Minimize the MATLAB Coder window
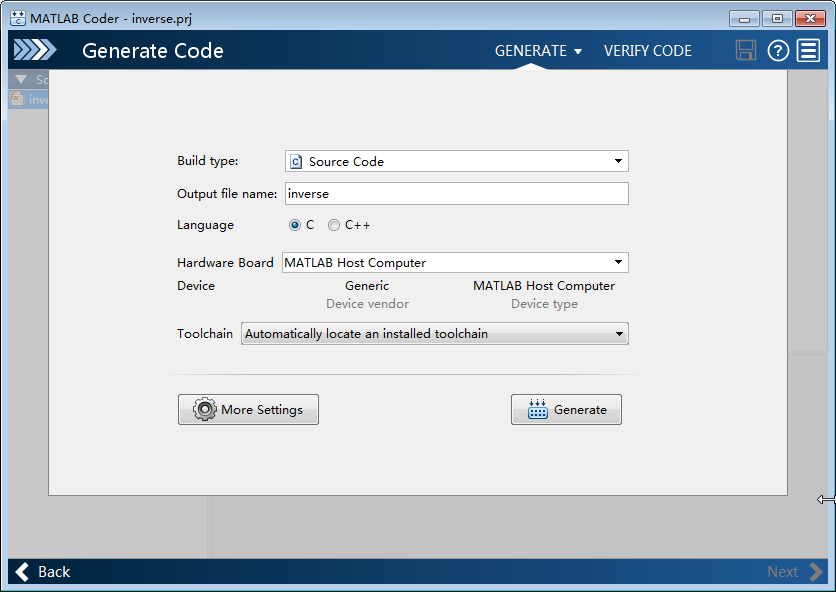The width and height of the screenshot is (836, 592). tap(745, 19)
